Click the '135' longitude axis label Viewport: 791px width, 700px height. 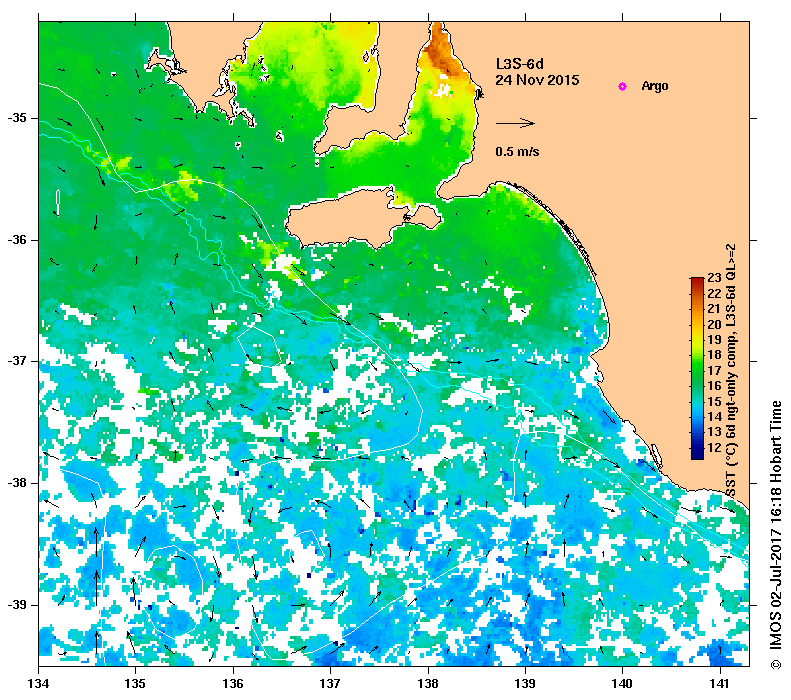[136, 684]
